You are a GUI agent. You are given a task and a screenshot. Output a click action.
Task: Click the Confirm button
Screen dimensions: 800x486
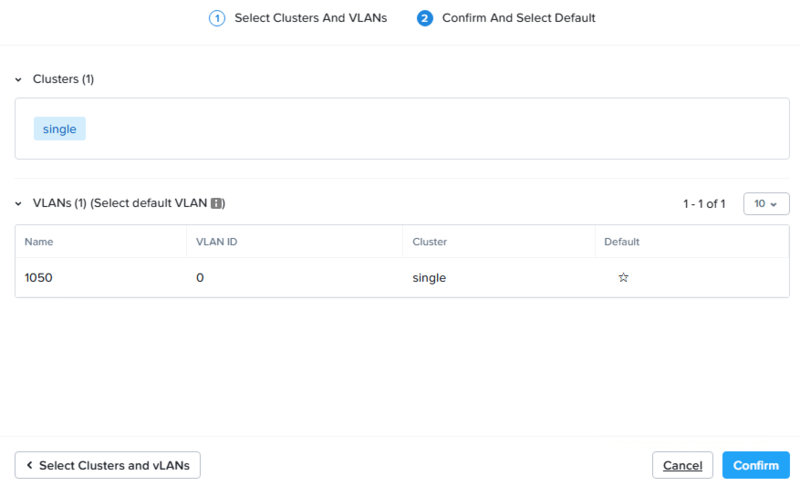[x=756, y=465]
